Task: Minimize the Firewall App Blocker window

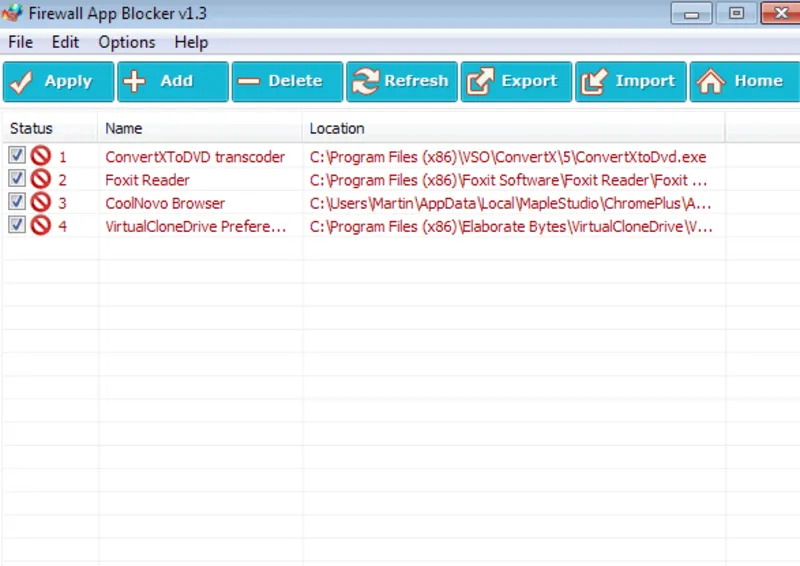Action: (691, 13)
